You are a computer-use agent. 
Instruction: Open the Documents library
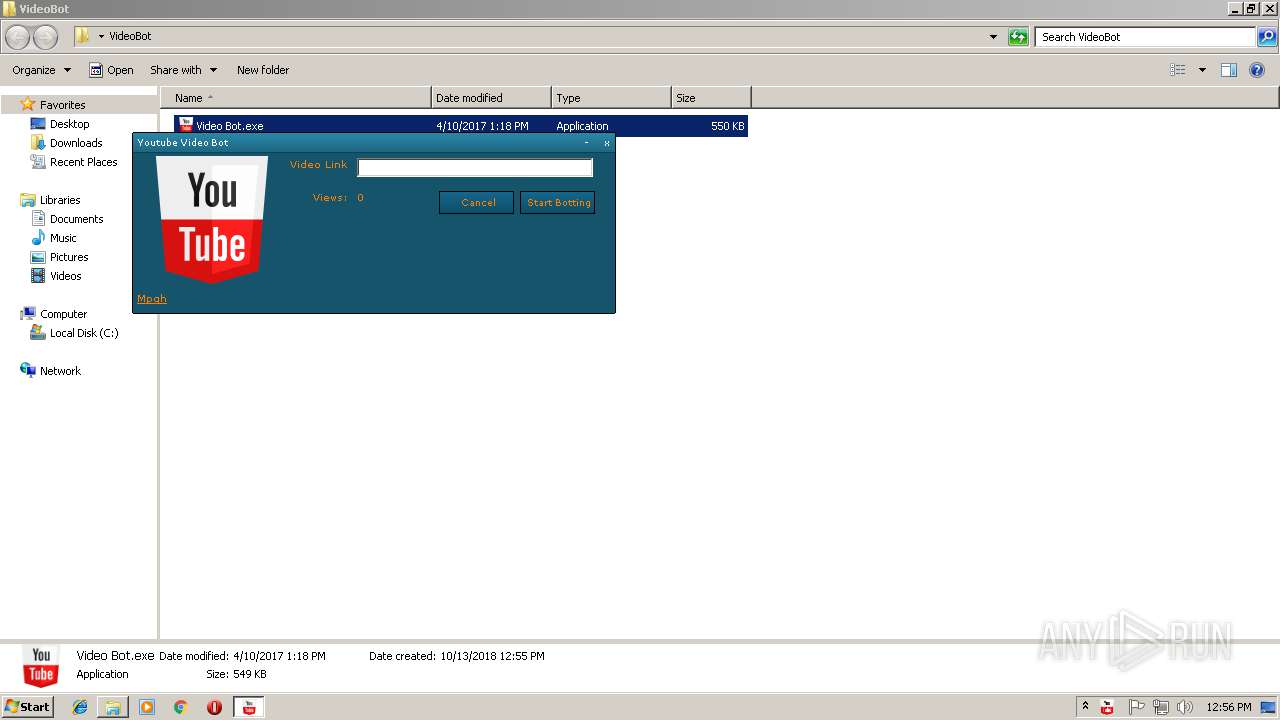[76, 219]
